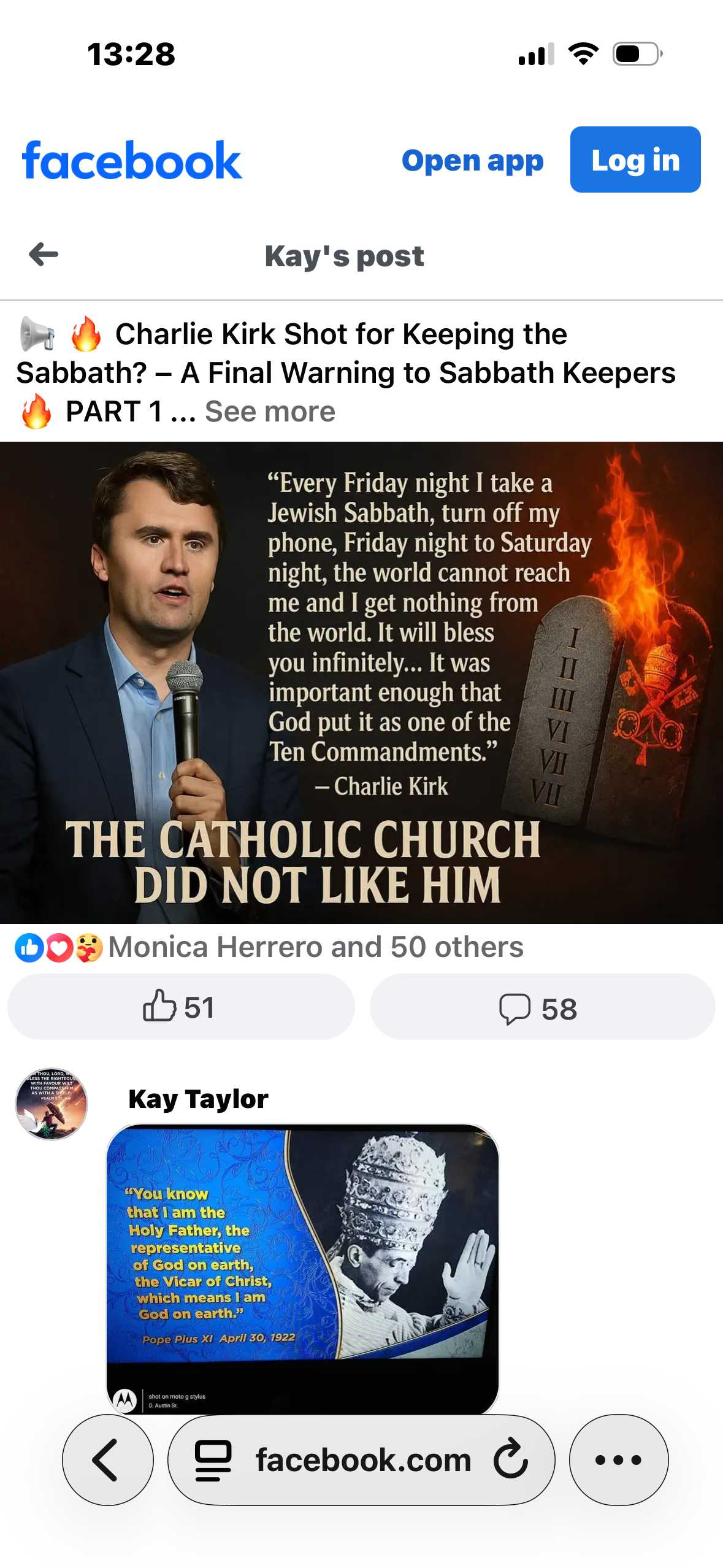Screen dimensions: 723x1568
Task: Open Kay Taylor's profile name
Action: [198, 1099]
